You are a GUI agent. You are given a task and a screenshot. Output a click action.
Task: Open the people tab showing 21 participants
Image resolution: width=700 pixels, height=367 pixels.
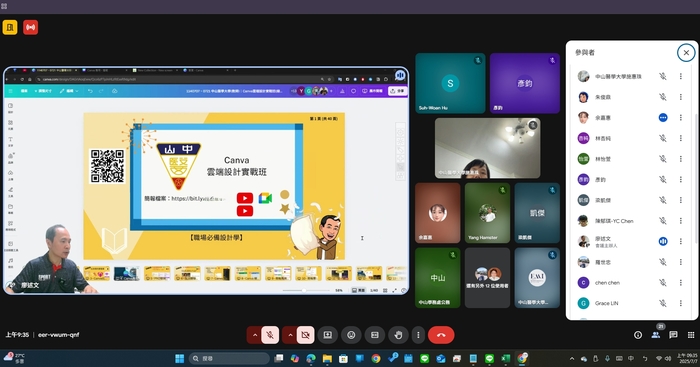pyautogui.click(x=656, y=334)
